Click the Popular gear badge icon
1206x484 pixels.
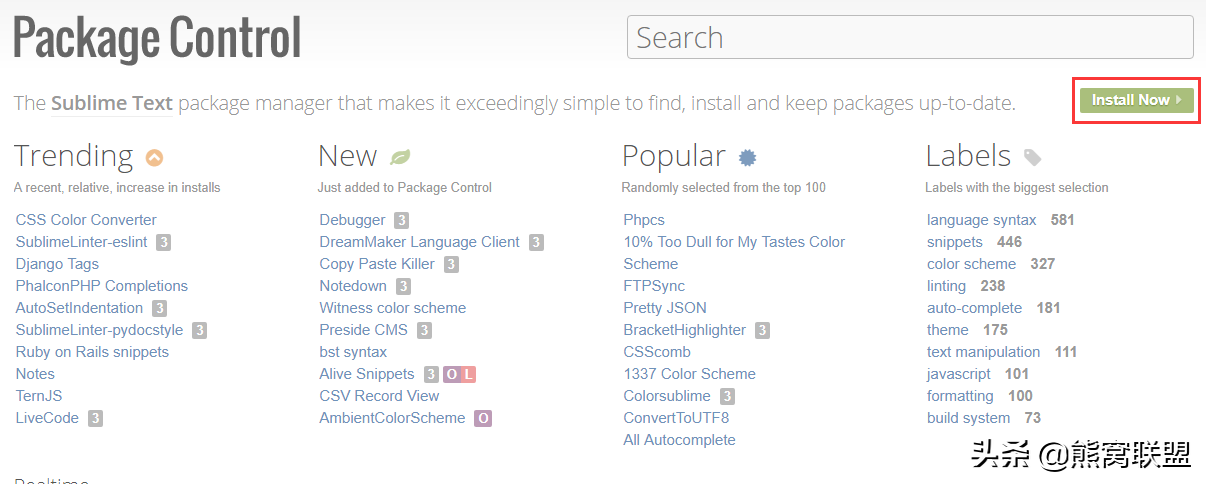(x=747, y=157)
